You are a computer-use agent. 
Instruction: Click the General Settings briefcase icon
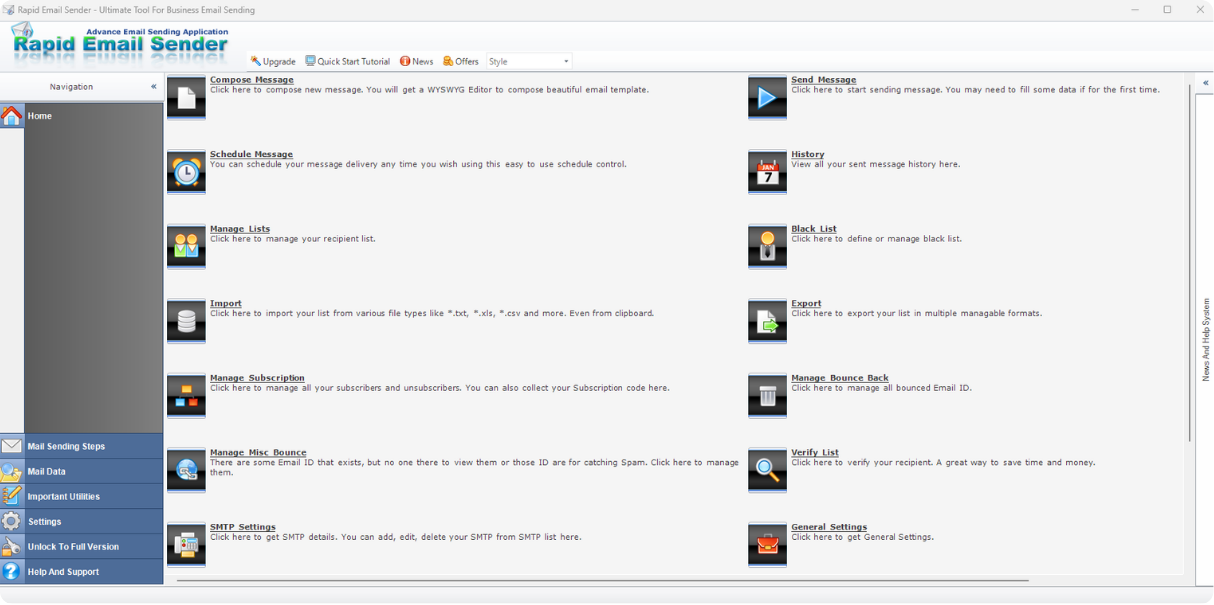(767, 545)
